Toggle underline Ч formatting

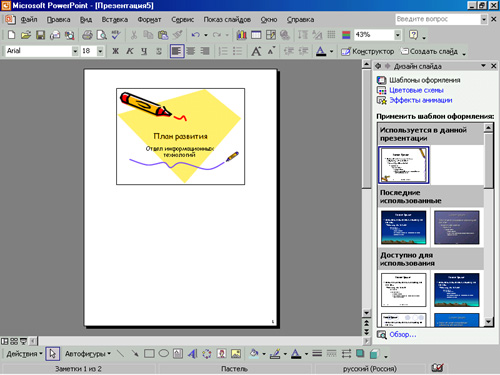(x=144, y=51)
